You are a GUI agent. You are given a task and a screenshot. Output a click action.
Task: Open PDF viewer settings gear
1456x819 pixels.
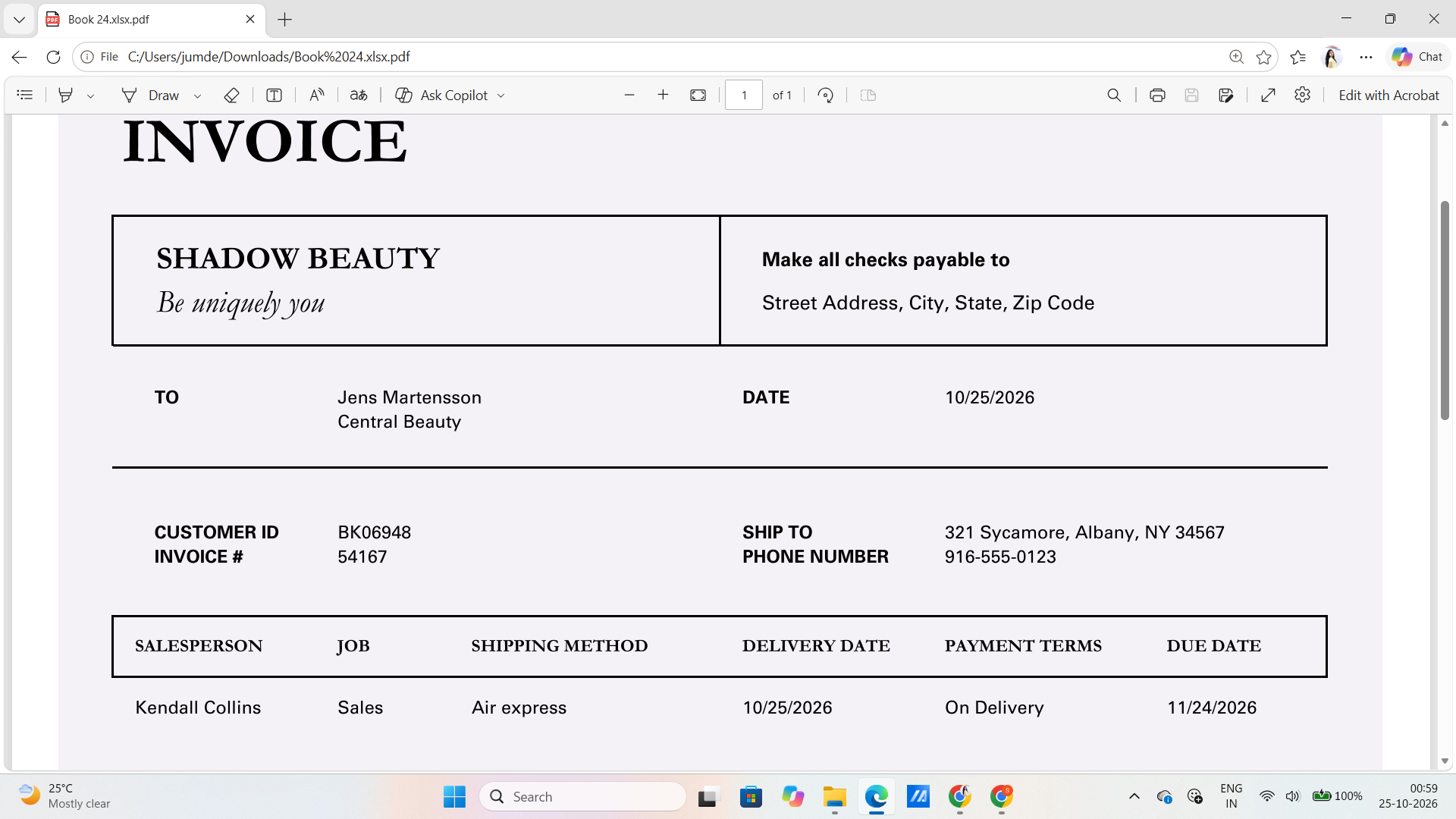pos(1303,95)
